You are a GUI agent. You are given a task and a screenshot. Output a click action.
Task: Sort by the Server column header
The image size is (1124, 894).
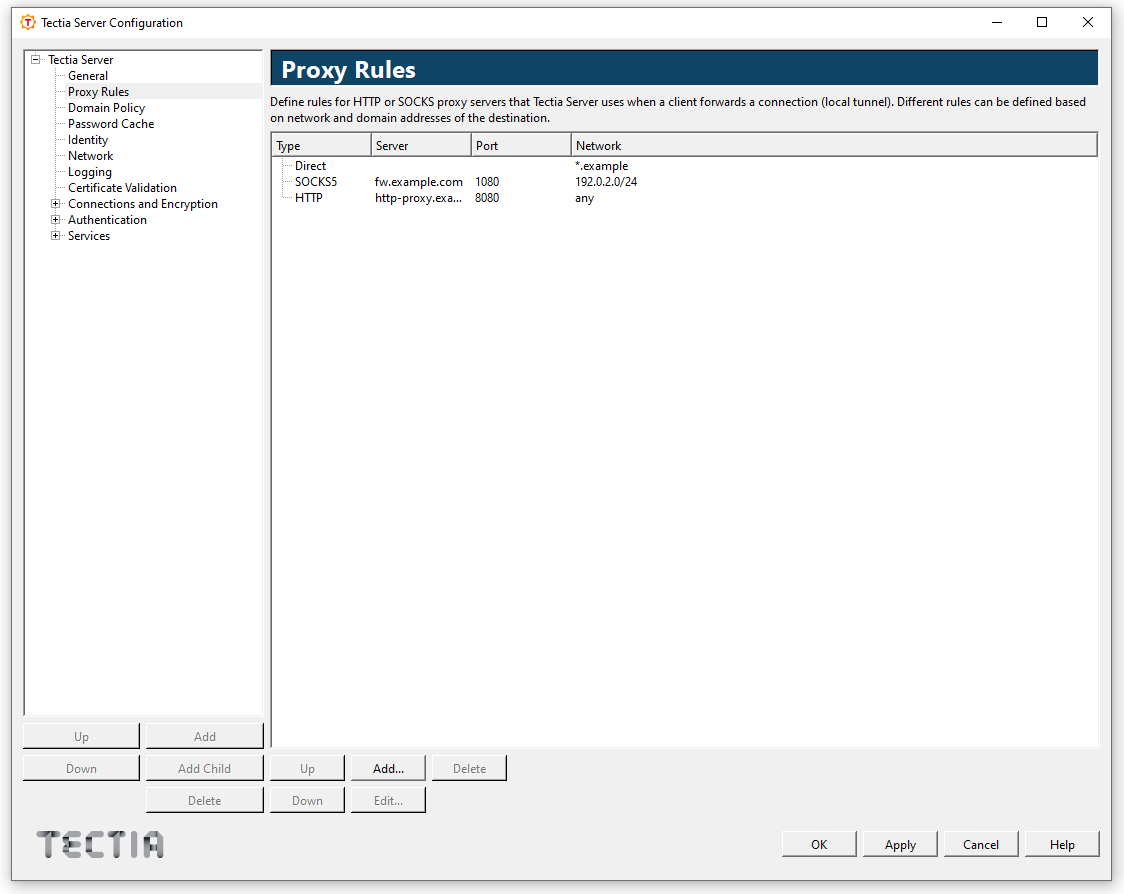pyautogui.click(x=421, y=146)
